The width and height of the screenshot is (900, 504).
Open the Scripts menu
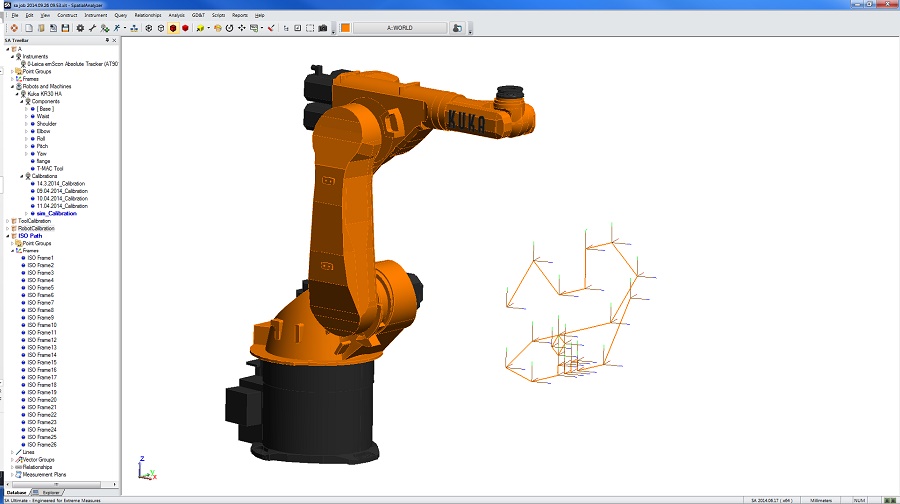pyautogui.click(x=218, y=15)
